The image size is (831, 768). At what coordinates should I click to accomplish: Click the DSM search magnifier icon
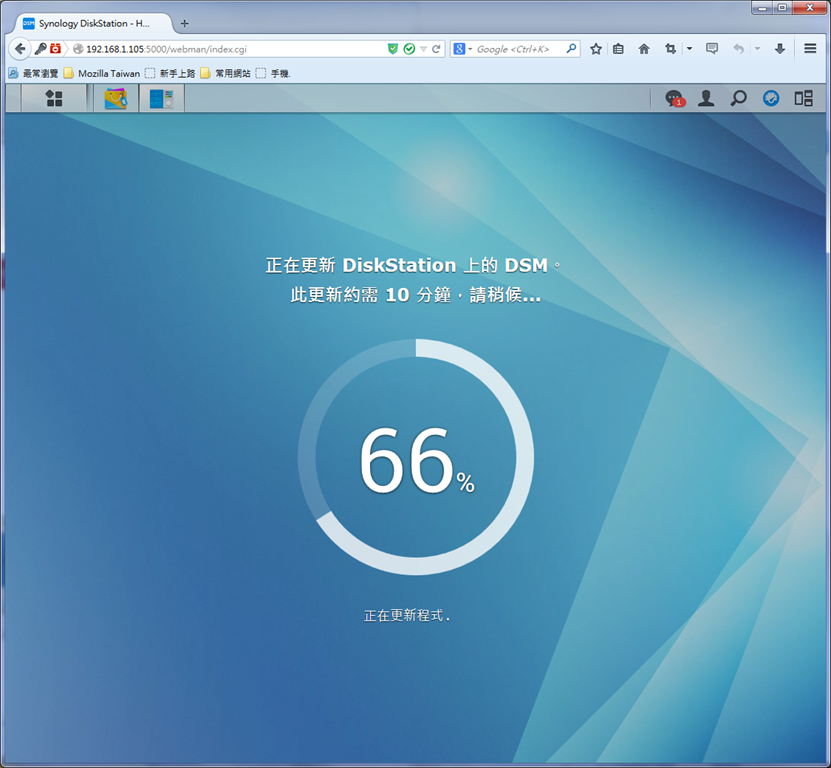coord(738,98)
